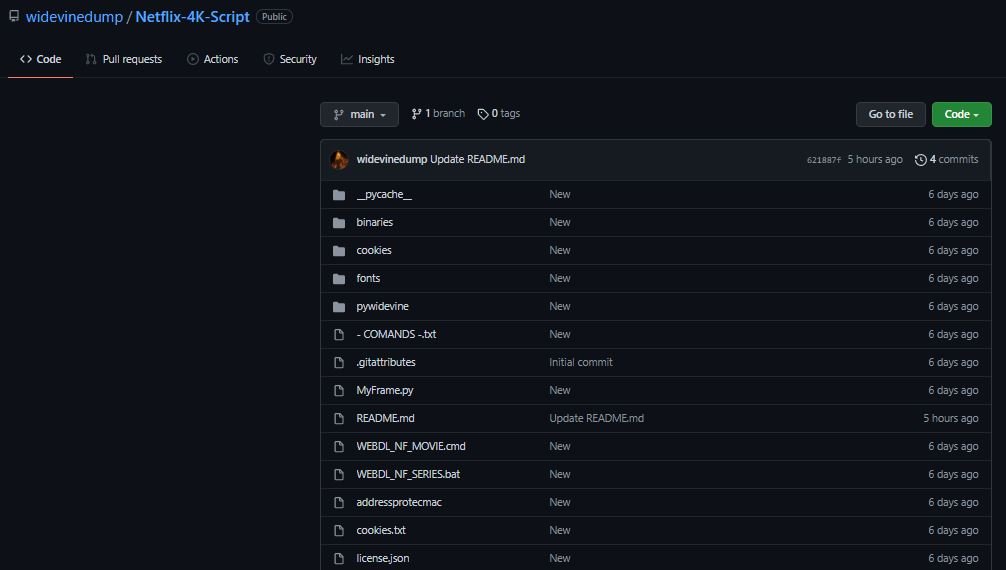The image size is (1006, 570).
Task: Go to the Security tab
Action: click(290, 59)
